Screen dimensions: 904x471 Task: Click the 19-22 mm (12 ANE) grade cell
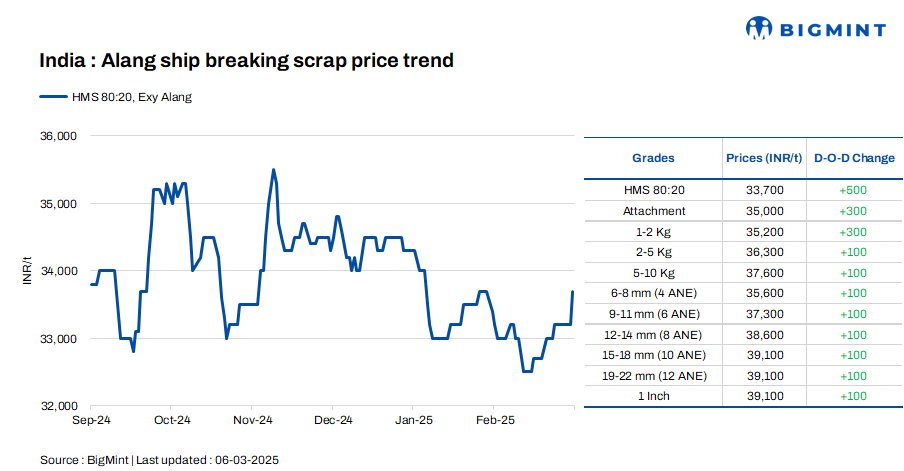tap(653, 376)
